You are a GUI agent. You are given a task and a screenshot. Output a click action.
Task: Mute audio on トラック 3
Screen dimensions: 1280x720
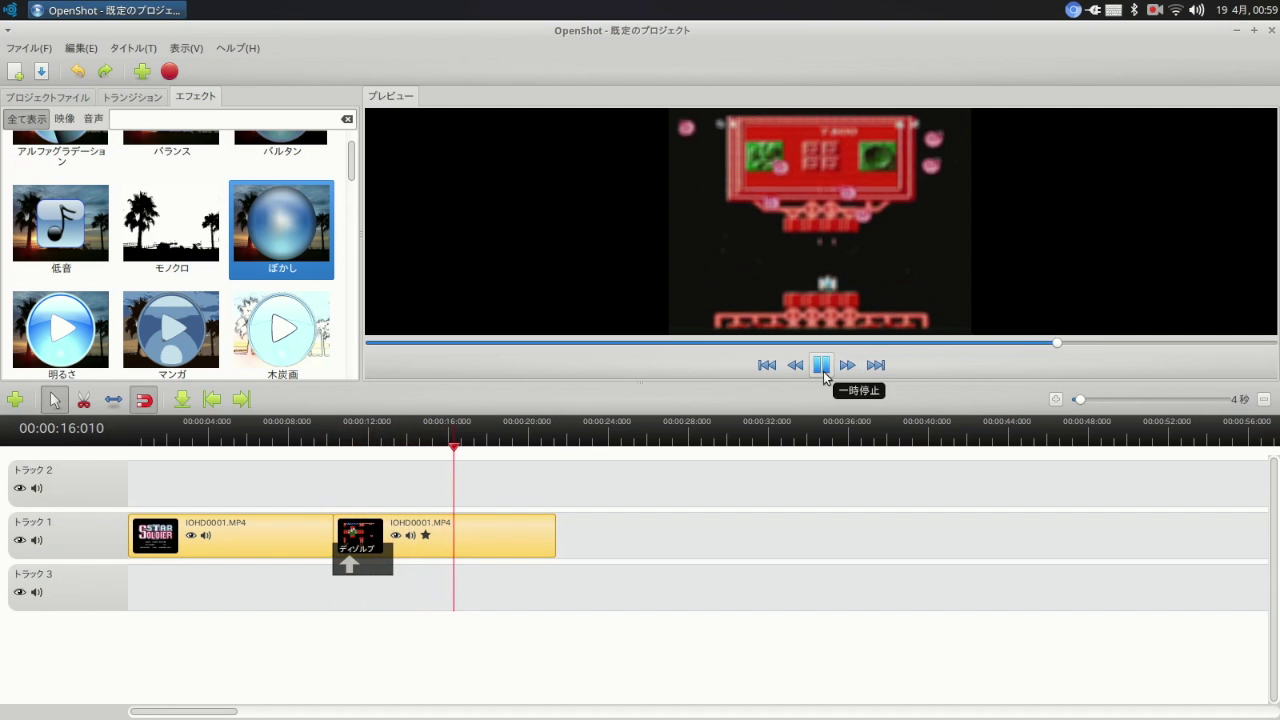pos(37,593)
